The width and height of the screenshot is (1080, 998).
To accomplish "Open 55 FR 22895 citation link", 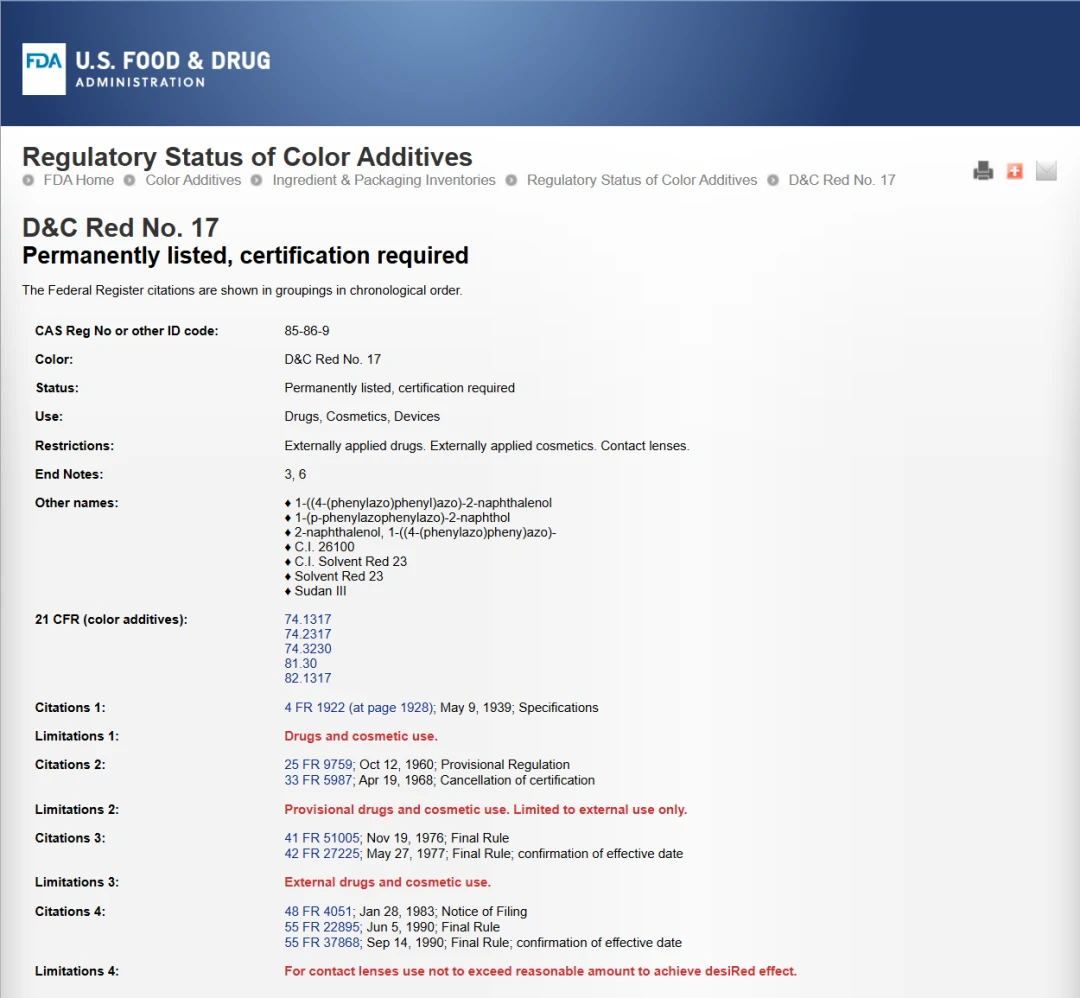I will [x=322, y=927].
